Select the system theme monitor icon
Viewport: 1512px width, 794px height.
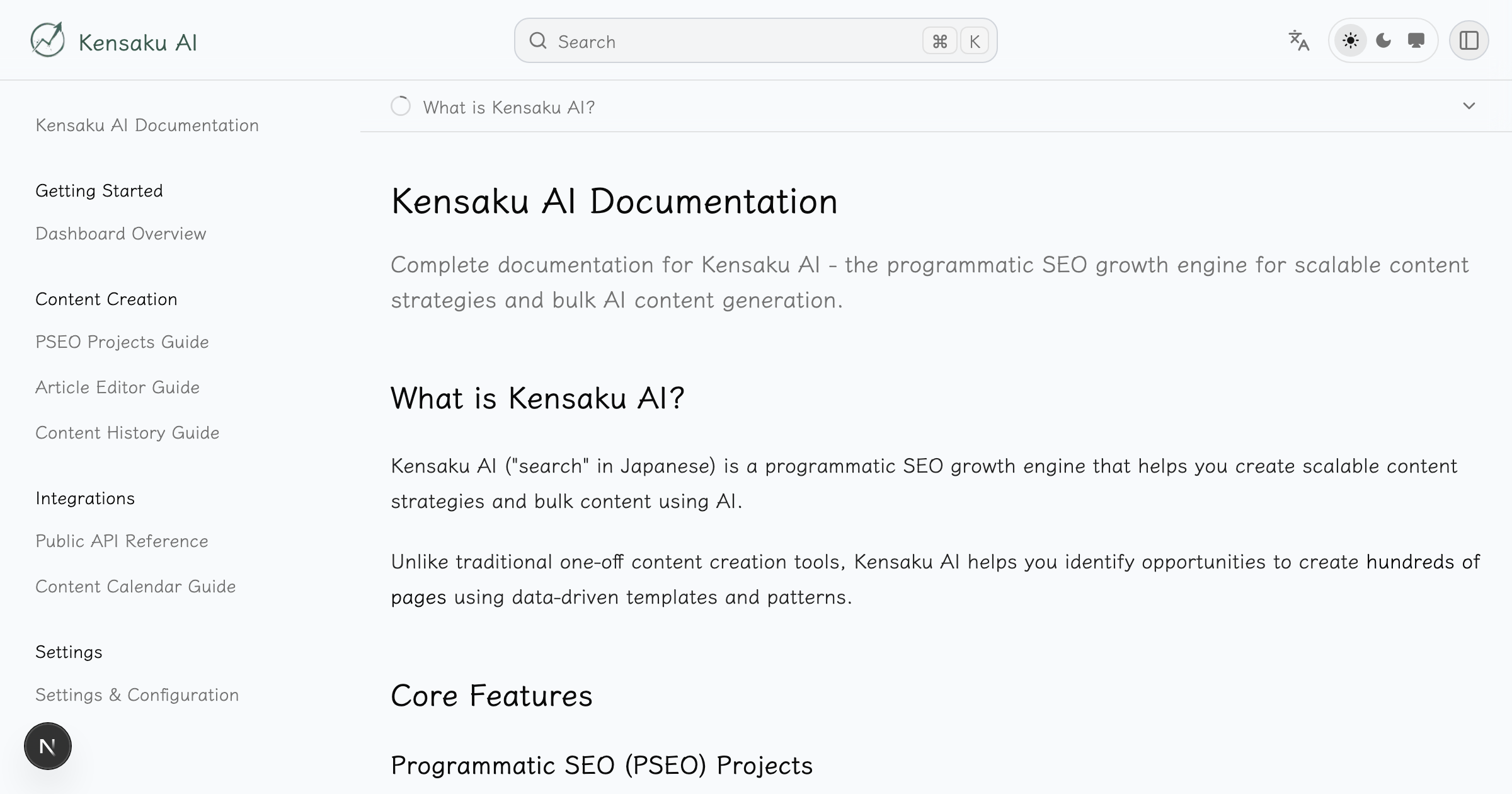tap(1416, 40)
